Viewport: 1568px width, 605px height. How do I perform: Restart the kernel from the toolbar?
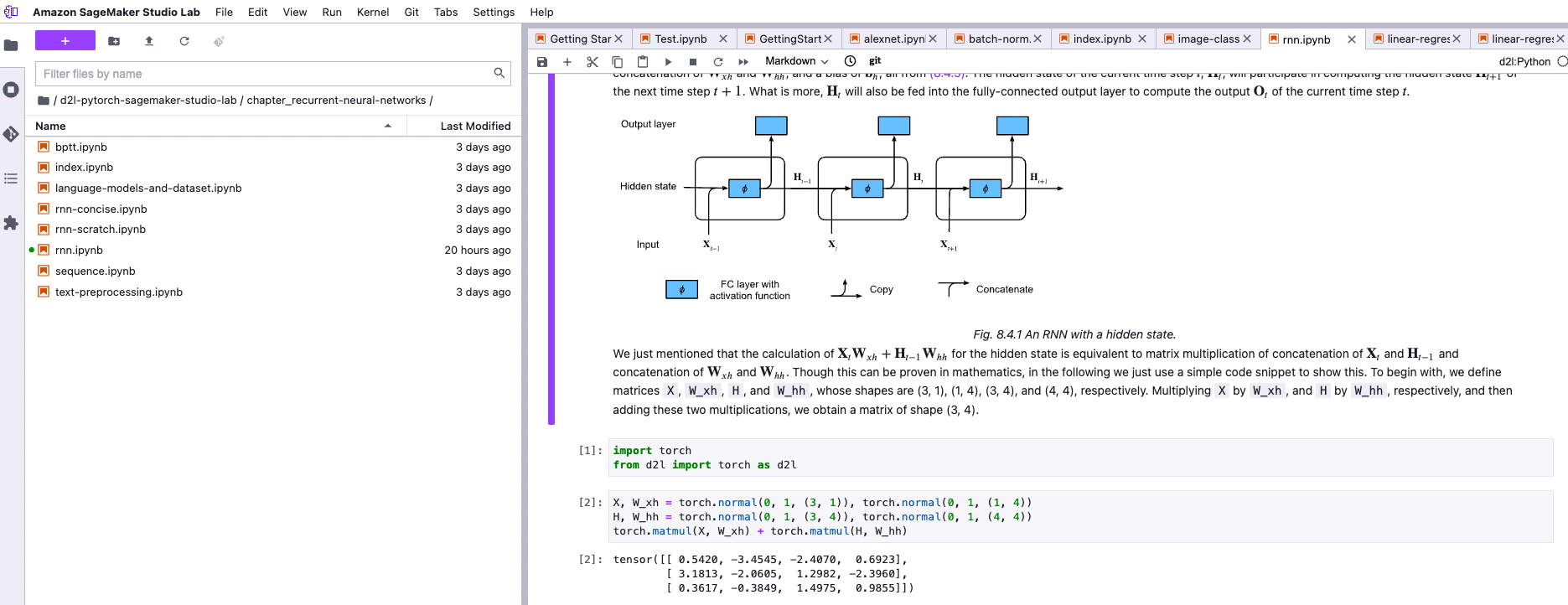718,62
